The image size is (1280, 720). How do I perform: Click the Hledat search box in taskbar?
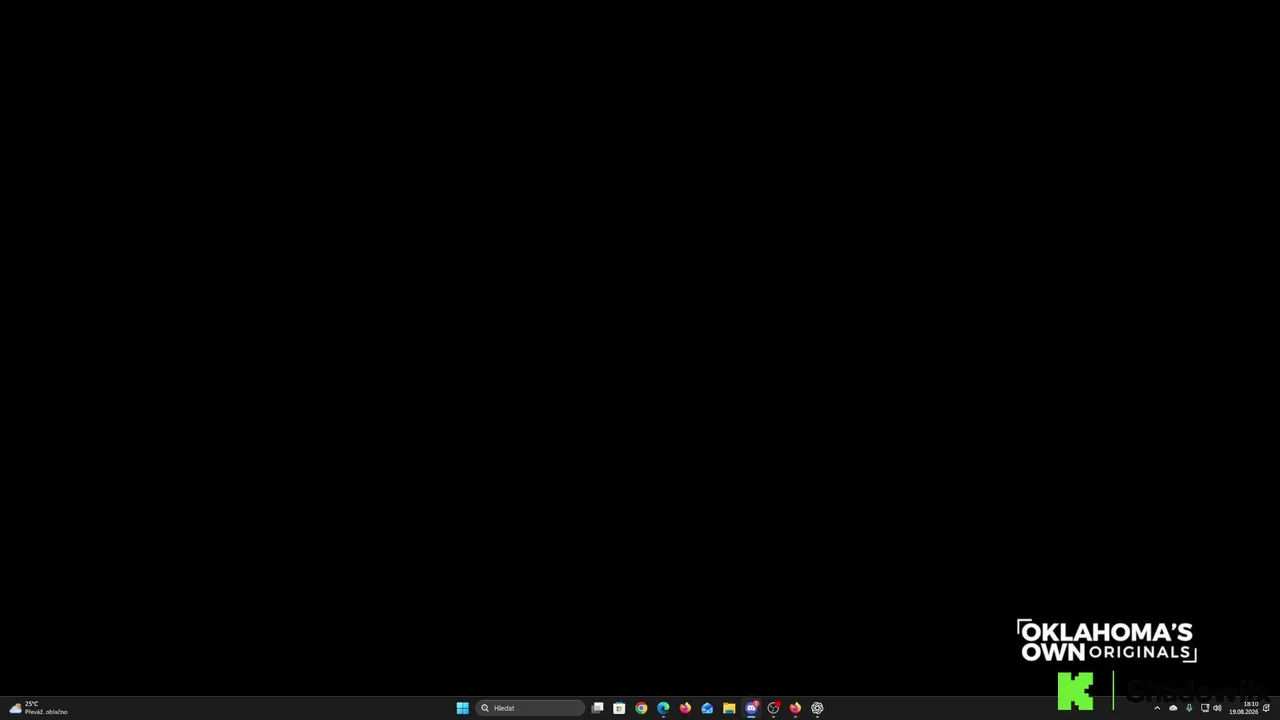click(x=531, y=708)
